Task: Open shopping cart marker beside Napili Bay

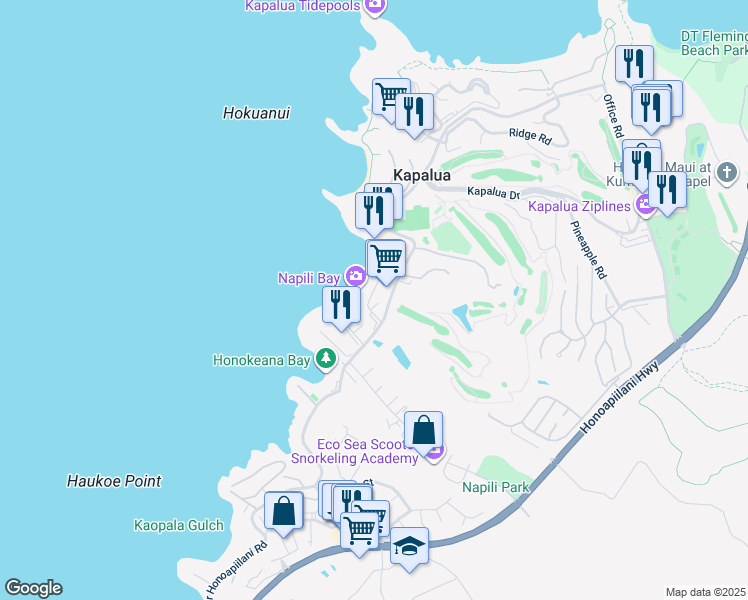Action: 386,258
